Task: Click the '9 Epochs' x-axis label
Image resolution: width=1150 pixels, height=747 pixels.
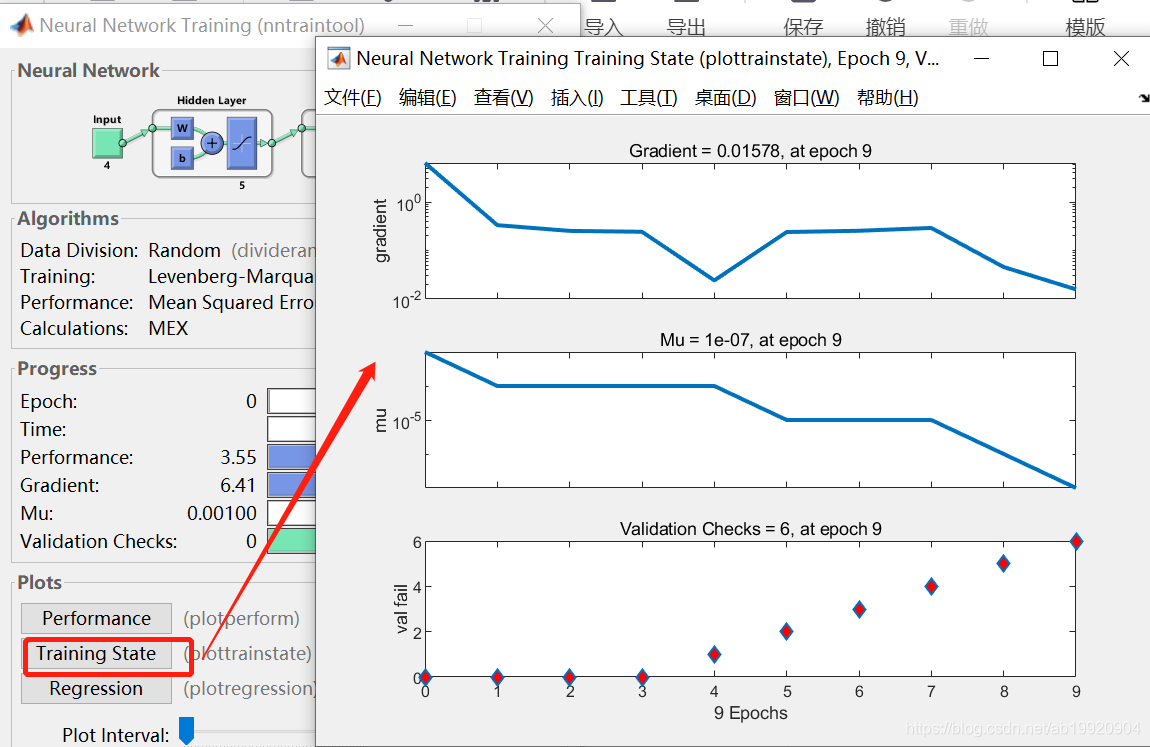Action: click(750, 713)
